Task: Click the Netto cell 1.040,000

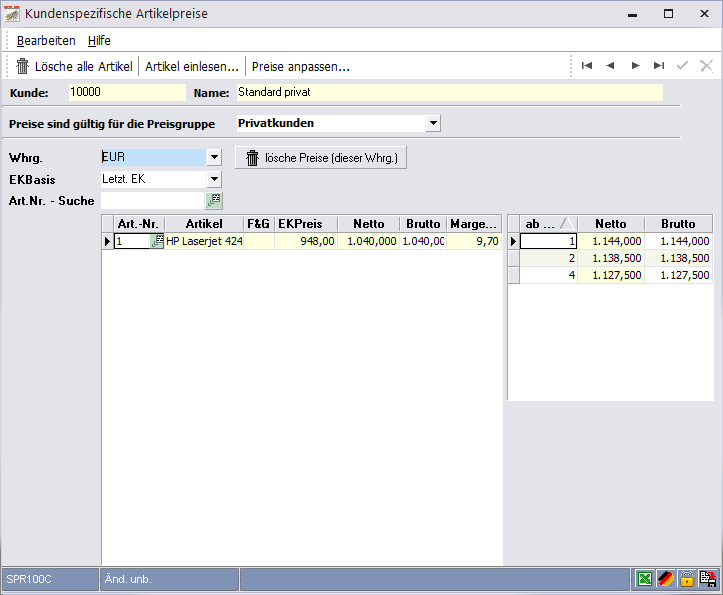Action: [368, 241]
